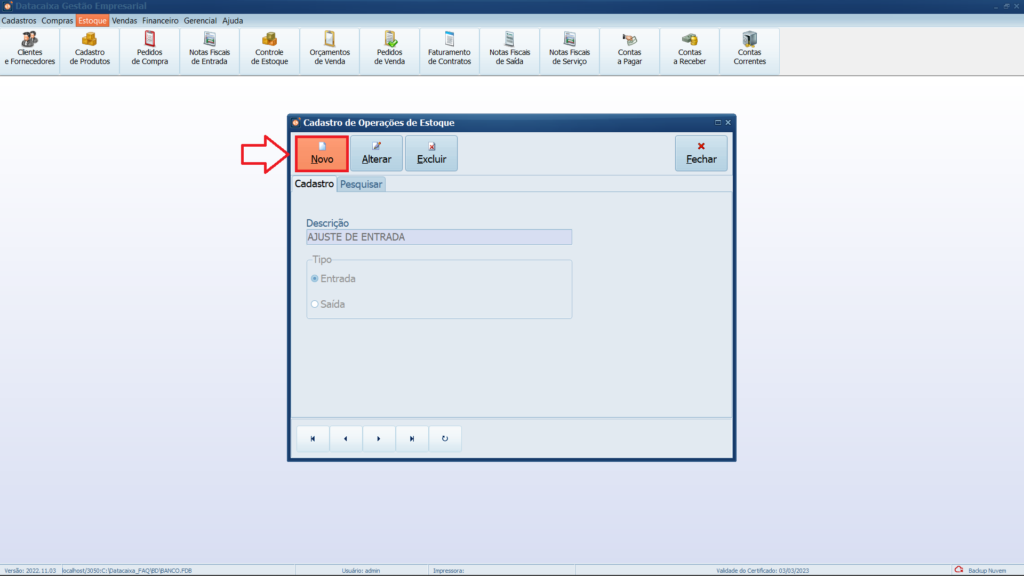The image size is (1024, 576).
Task: Open Controle de Estoque toolbar icon
Action: [270, 49]
